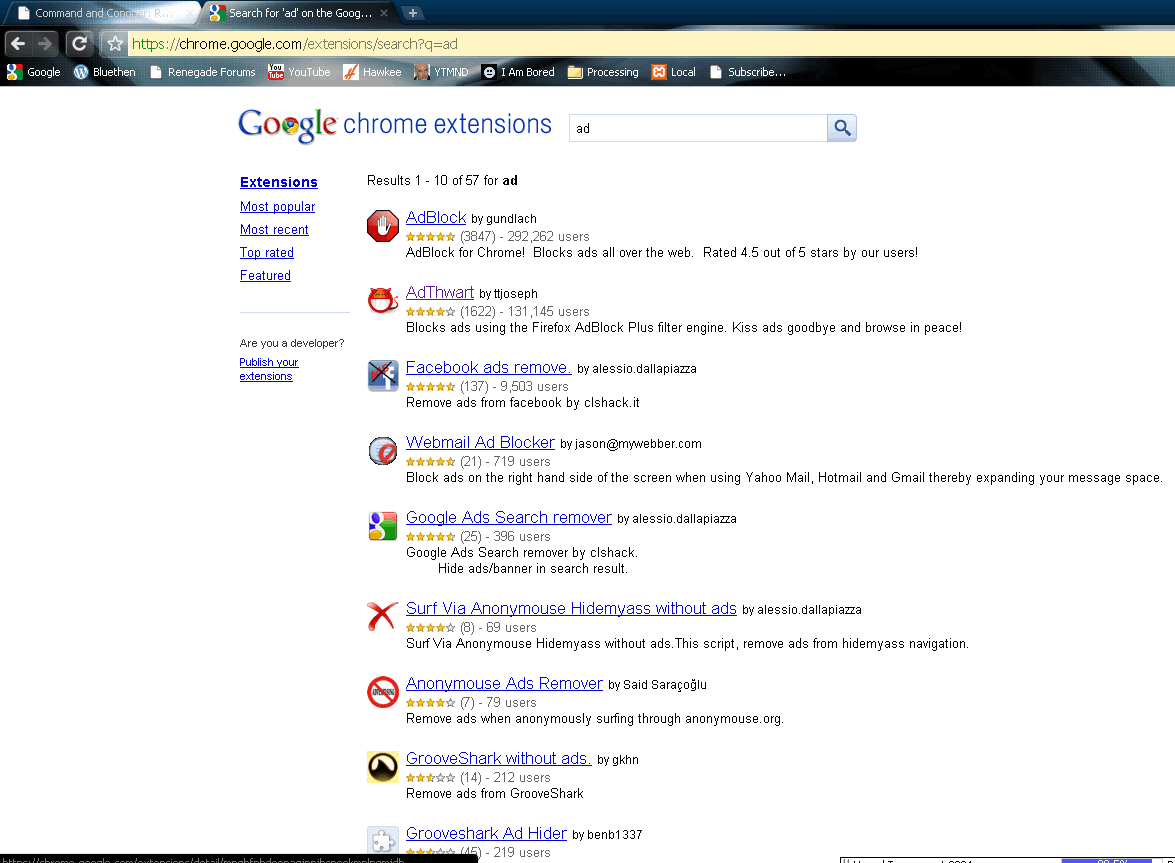Reload the page with the refresh button
Viewport: 1175px width, 863px height.
click(80, 44)
